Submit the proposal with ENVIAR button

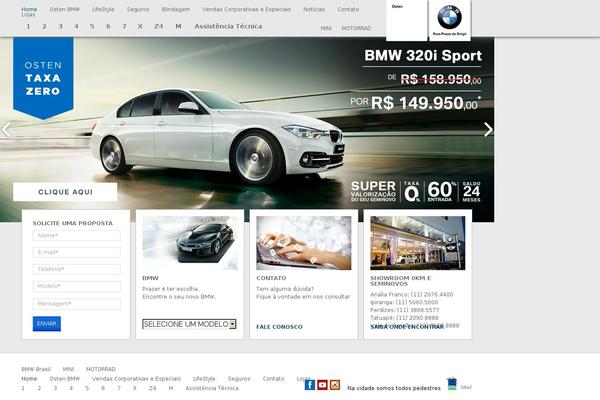(x=47, y=323)
